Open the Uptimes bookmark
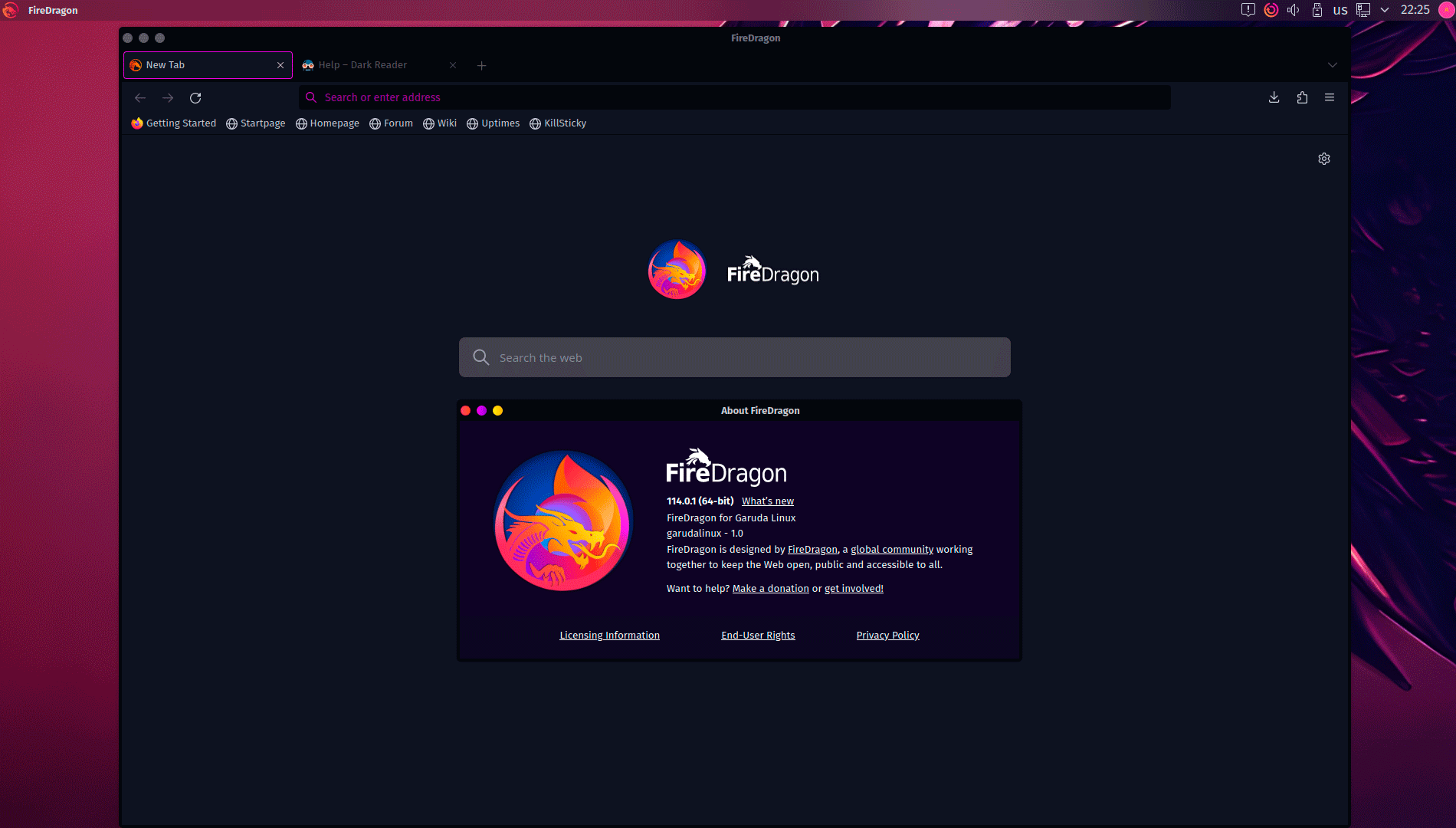This screenshot has width=1456, height=828. tap(494, 123)
